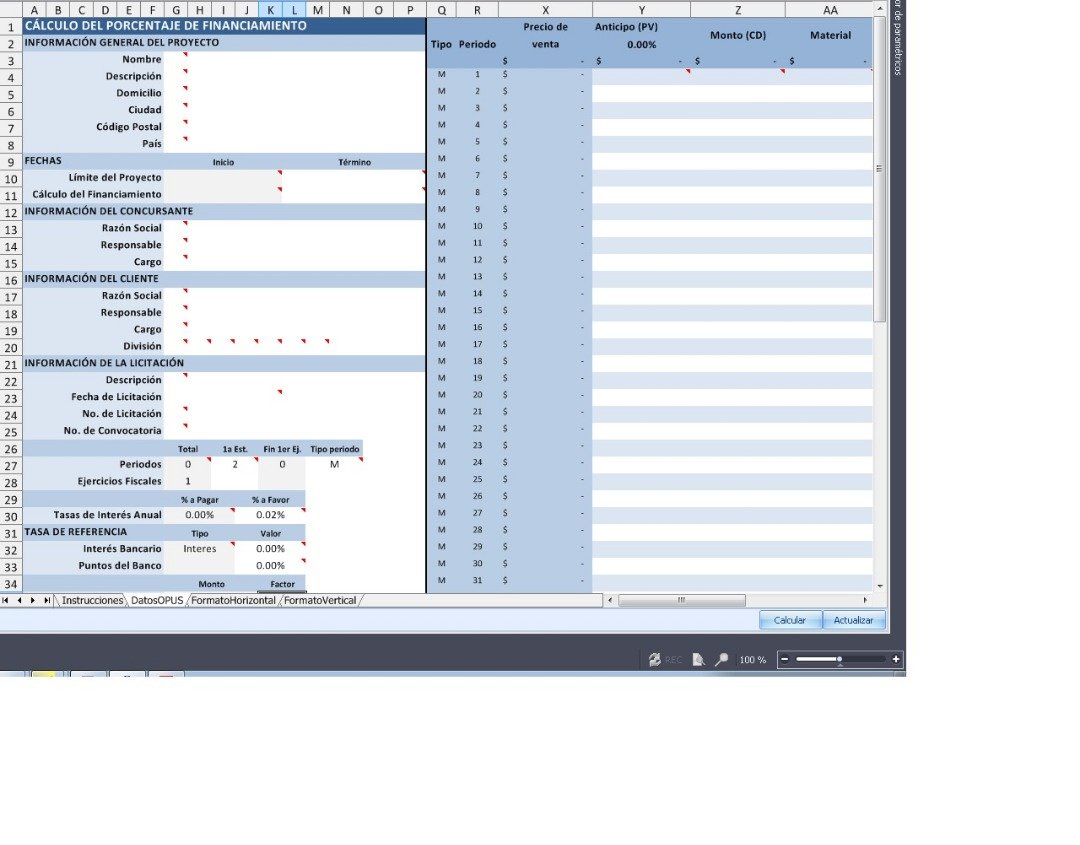The image size is (1080, 845).
Task: Click the horizontal scrollbar right arrow
Action: pyautogui.click(x=865, y=600)
